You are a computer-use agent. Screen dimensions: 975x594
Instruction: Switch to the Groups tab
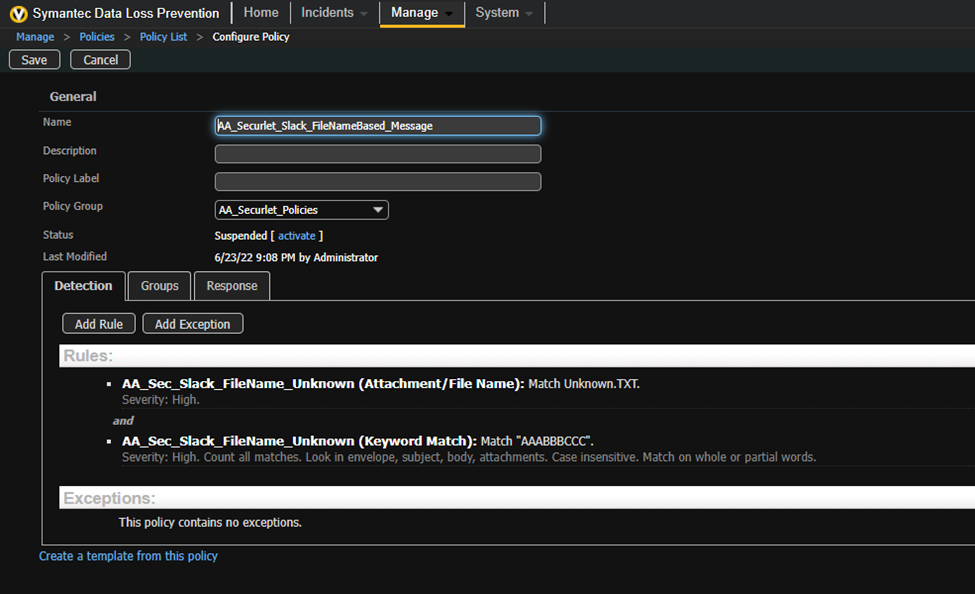click(x=159, y=286)
